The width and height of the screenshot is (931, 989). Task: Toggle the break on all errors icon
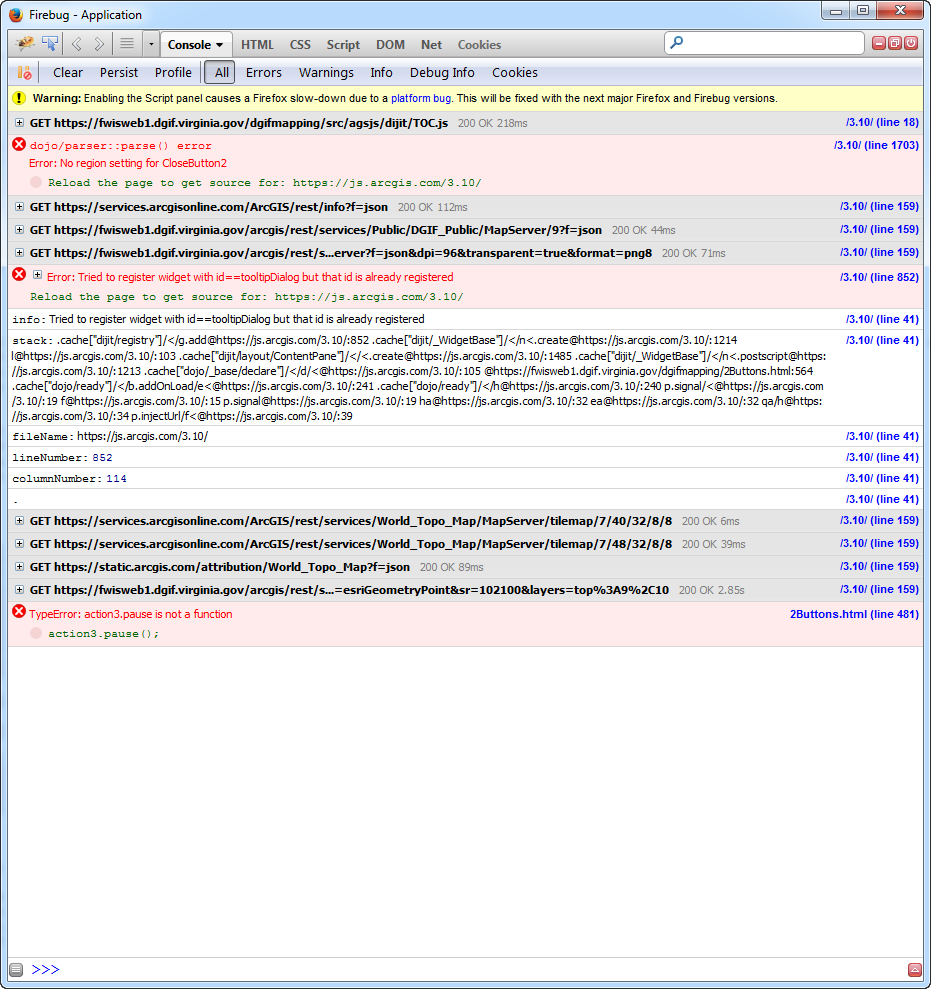[x=24, y=73]
